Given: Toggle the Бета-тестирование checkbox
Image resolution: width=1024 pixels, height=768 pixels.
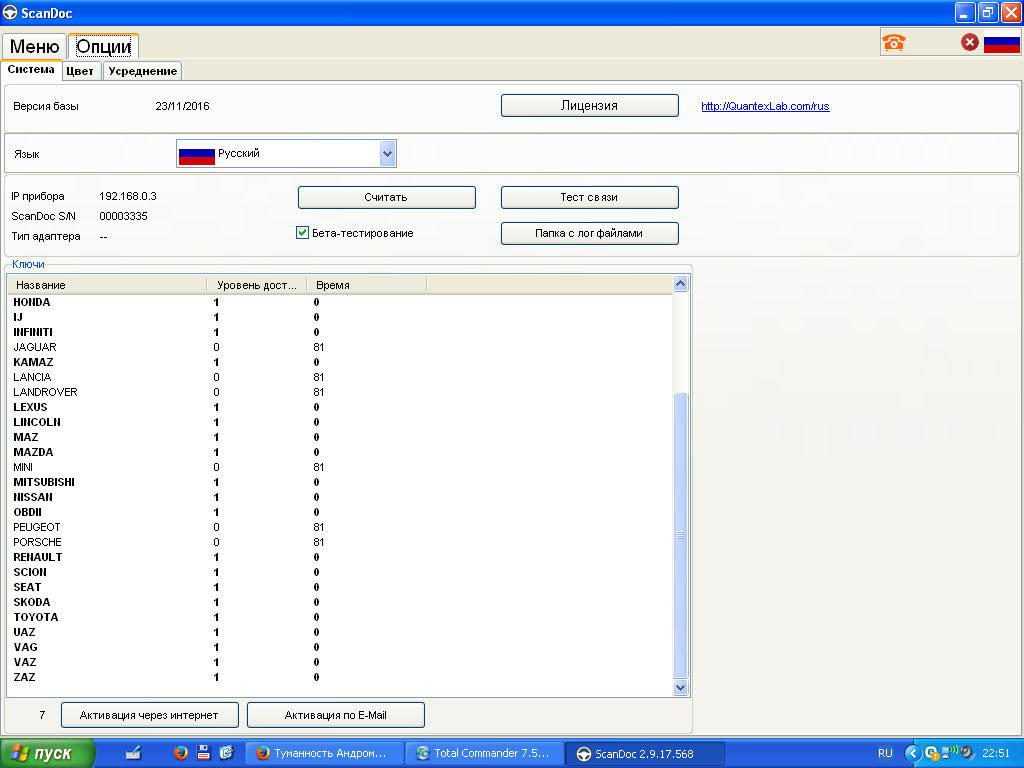Looking at the screenshot, I should tap(302, 232).
